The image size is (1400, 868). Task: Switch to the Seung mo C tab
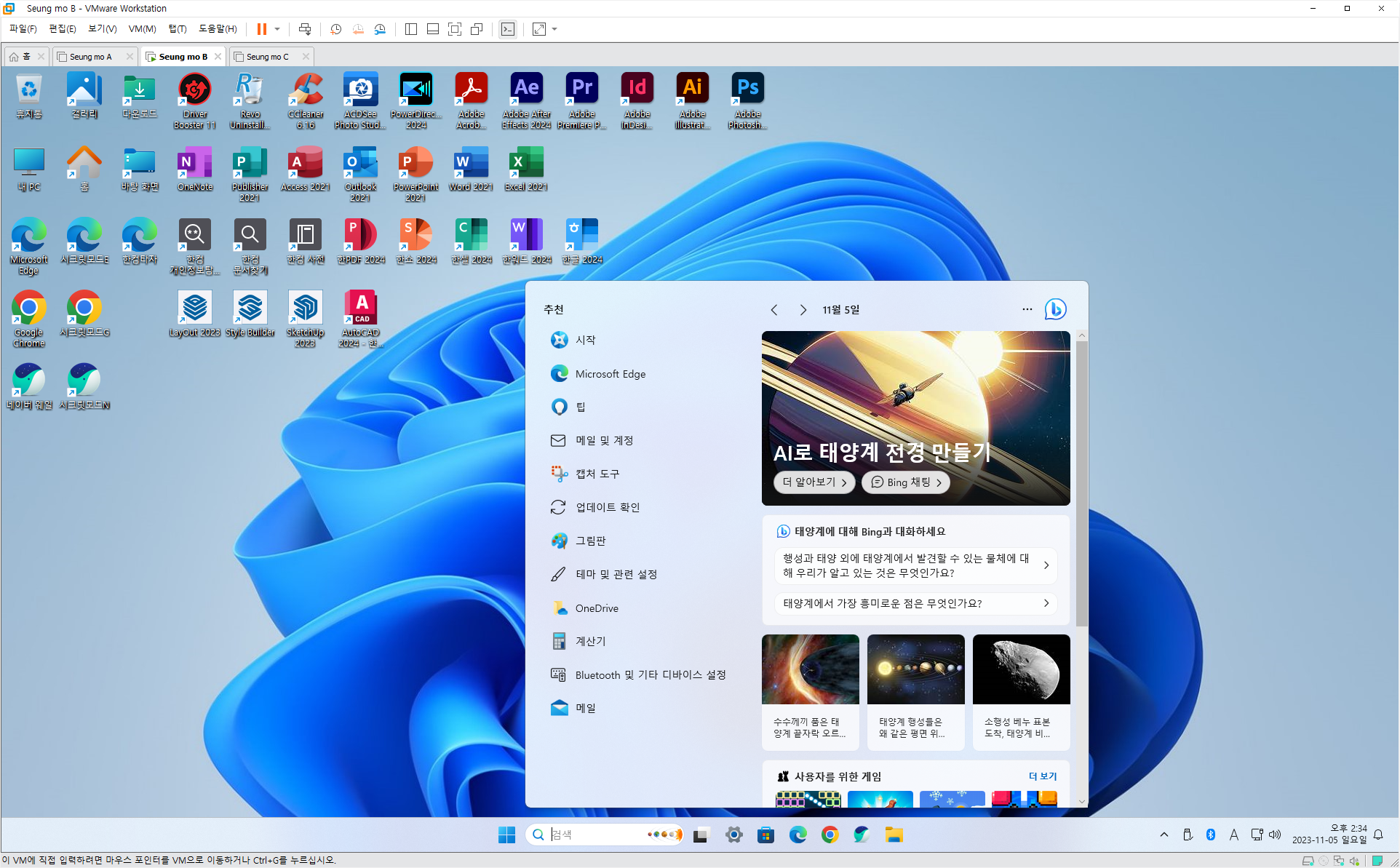pyautogui.click(x=267, y=56)
